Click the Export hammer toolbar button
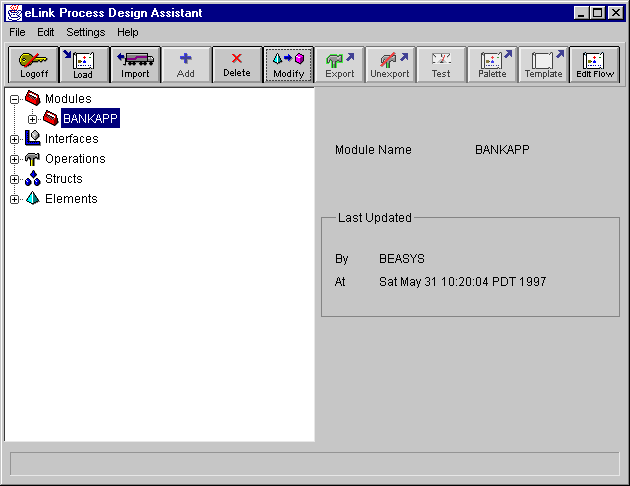The height and width of the screenshot is (486, 630). click(x=340, y=65)
